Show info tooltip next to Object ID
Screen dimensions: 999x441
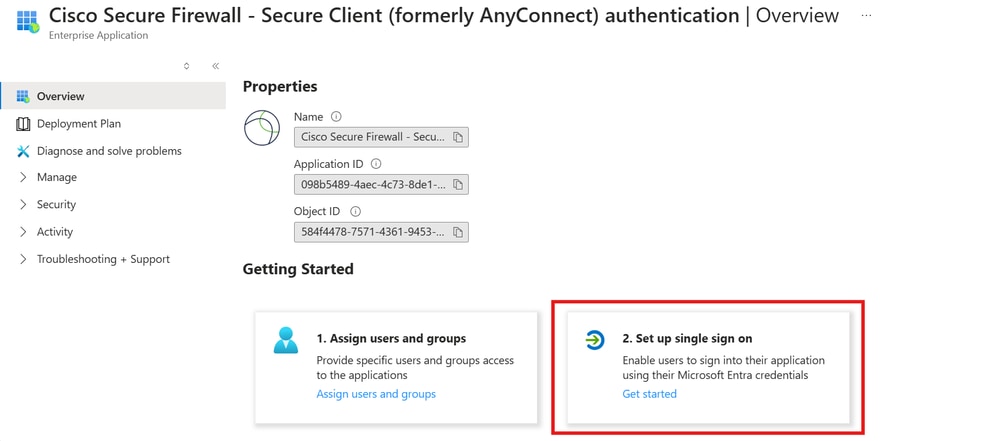[x=356, y=211]
